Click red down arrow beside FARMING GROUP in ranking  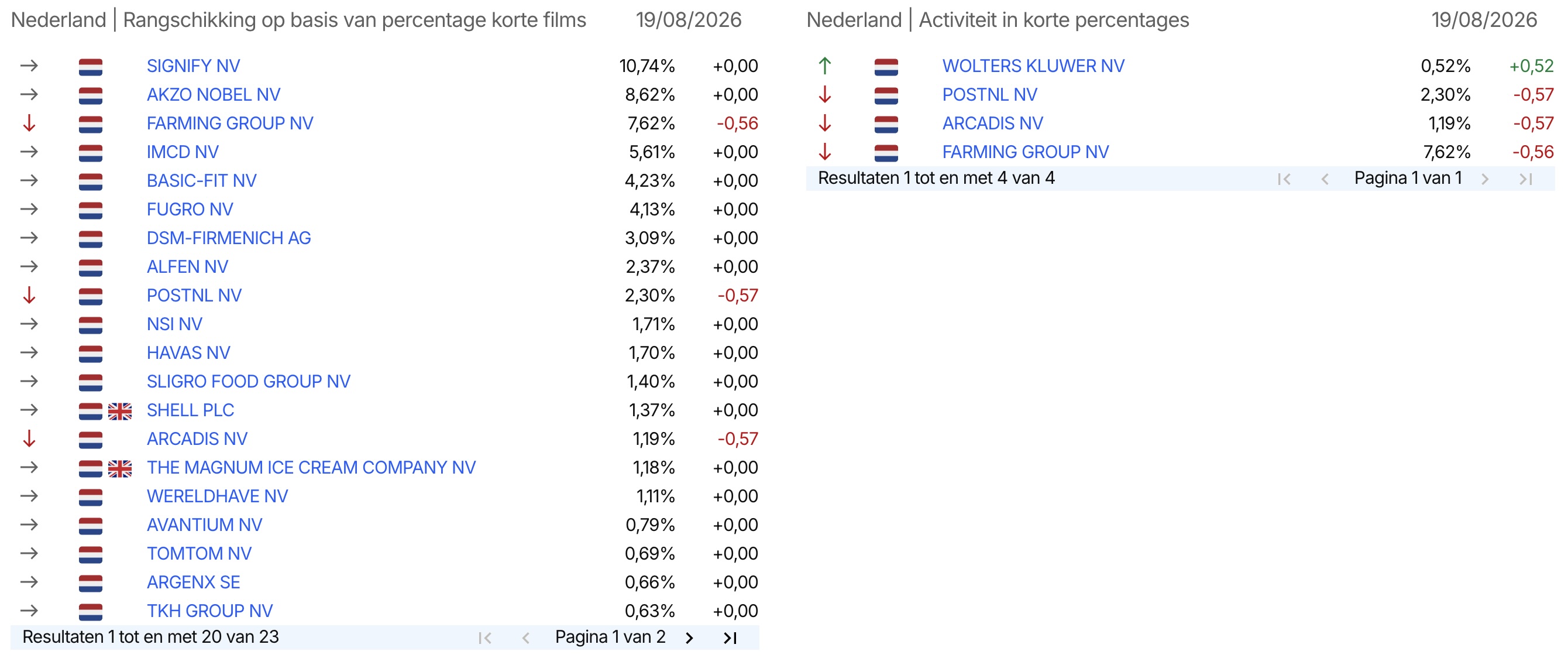pos(29,123)
